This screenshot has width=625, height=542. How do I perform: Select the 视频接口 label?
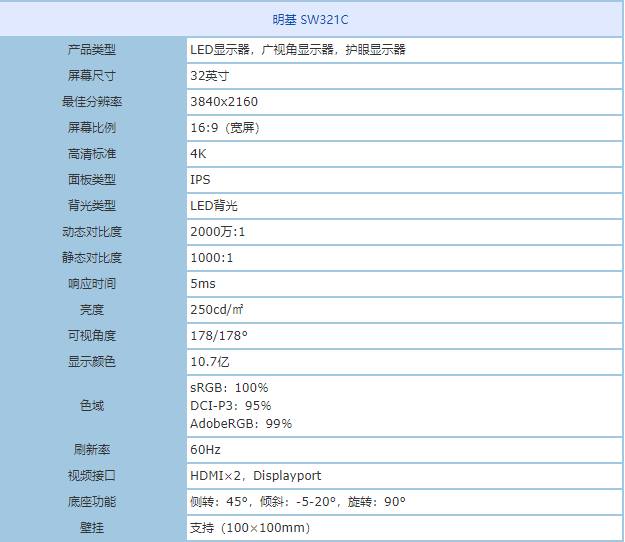point(92,475)
